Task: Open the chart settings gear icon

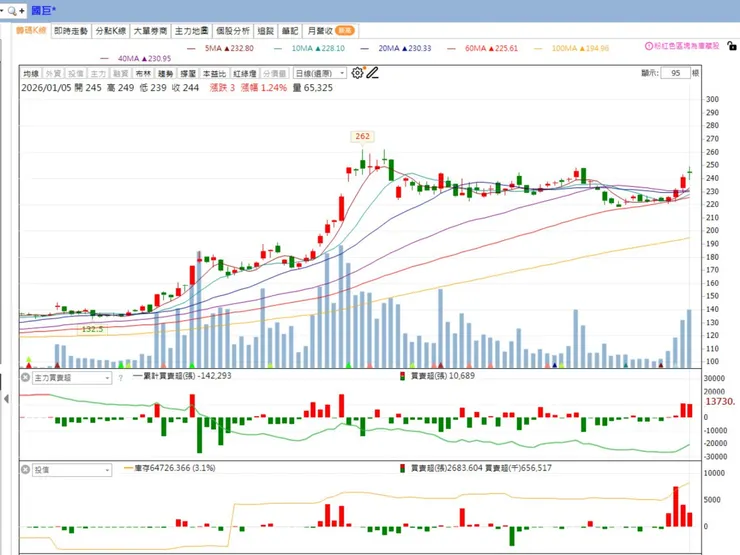Action: [x=357, y=73]
